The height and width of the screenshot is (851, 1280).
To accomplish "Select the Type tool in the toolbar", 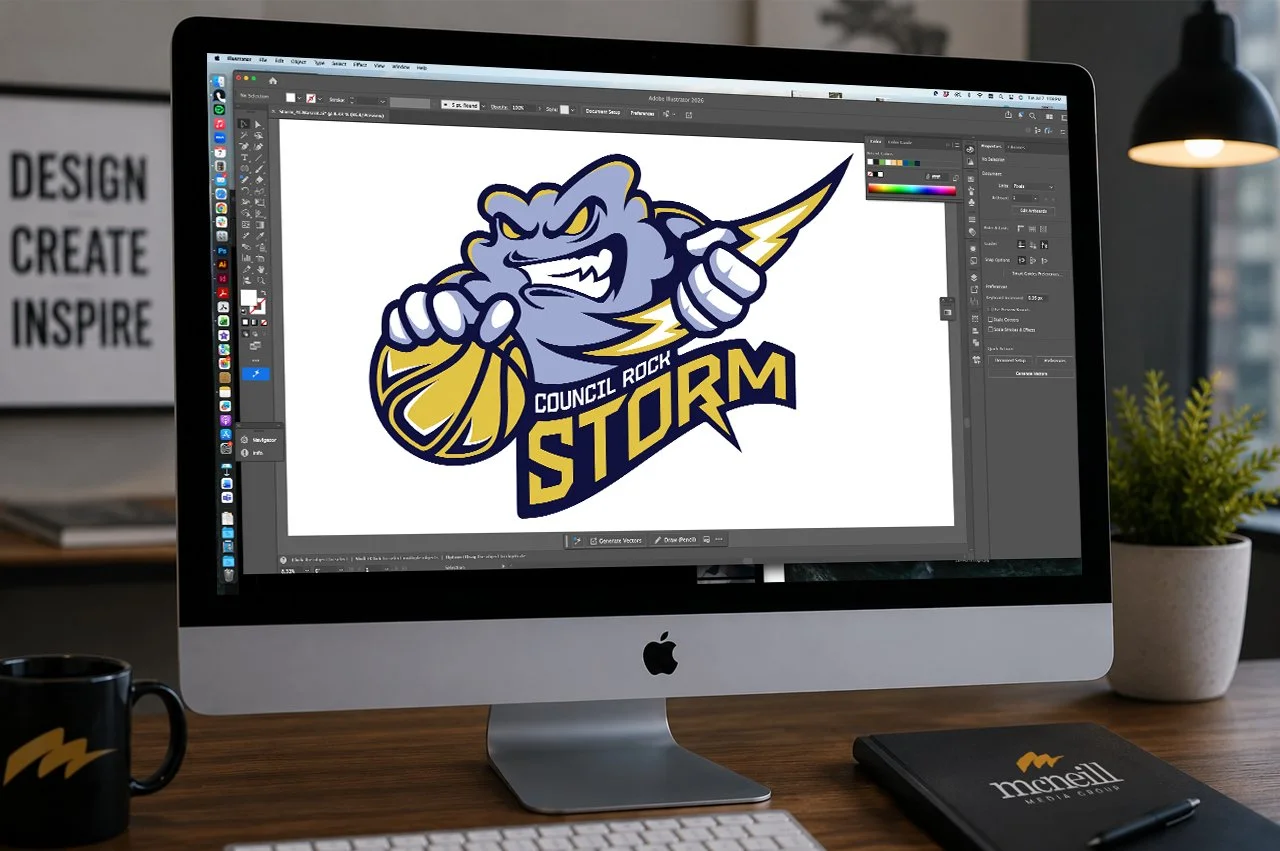I will point(244,157).
